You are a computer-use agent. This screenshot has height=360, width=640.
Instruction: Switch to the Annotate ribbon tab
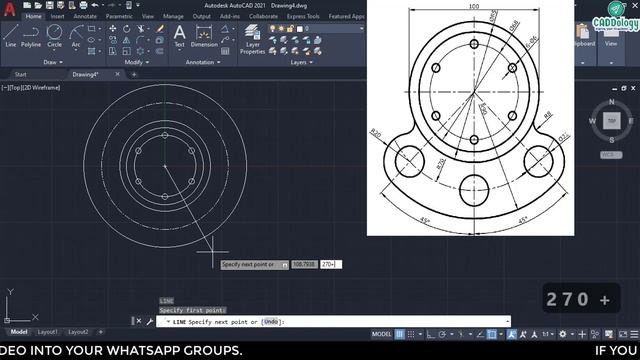(x=85, y=16)
